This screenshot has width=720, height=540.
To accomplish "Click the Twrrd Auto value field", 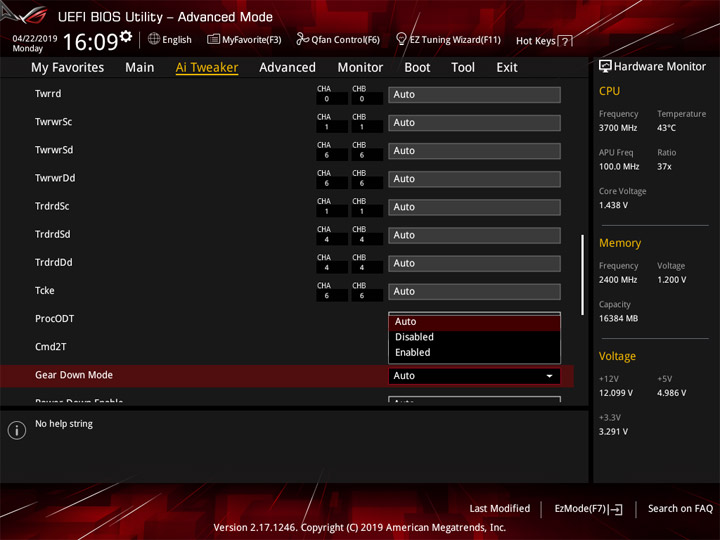I will coord(474,95).
